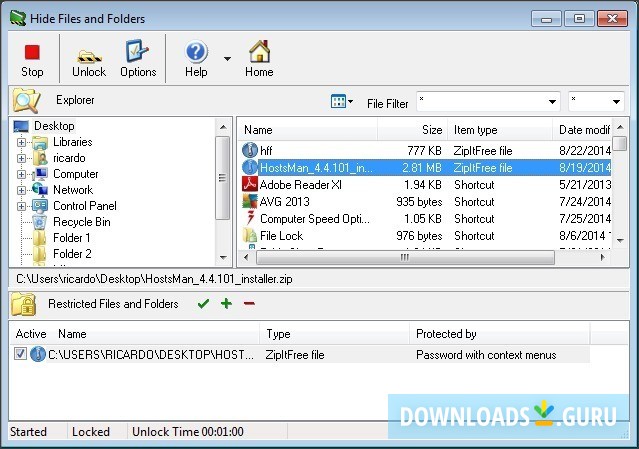Click the red Stop protection button
This screenshot has width=639, height=449.
[32, 60]
